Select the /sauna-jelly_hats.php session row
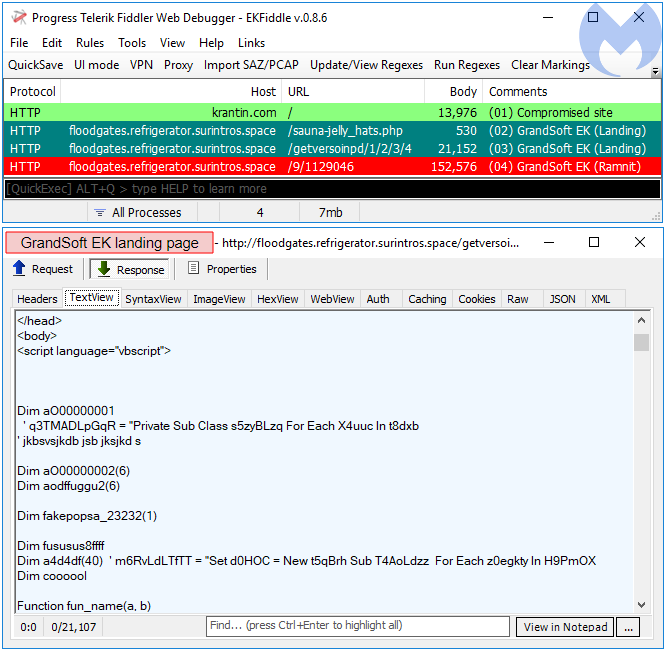665x652 pixels. click(x=332, y=131)
